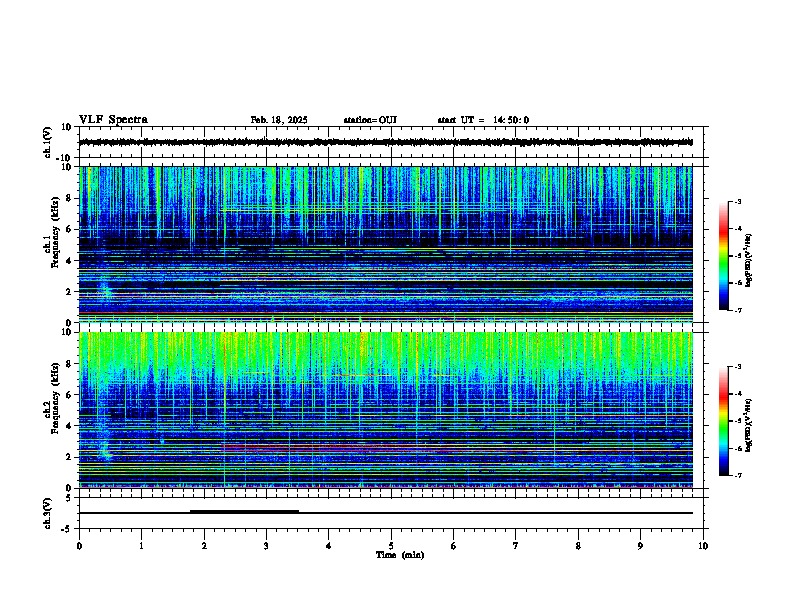Viewport: 792px width, 612px height.
Task: Click the "-7" label on ch.2 color scale
Action: click(737, 476)
